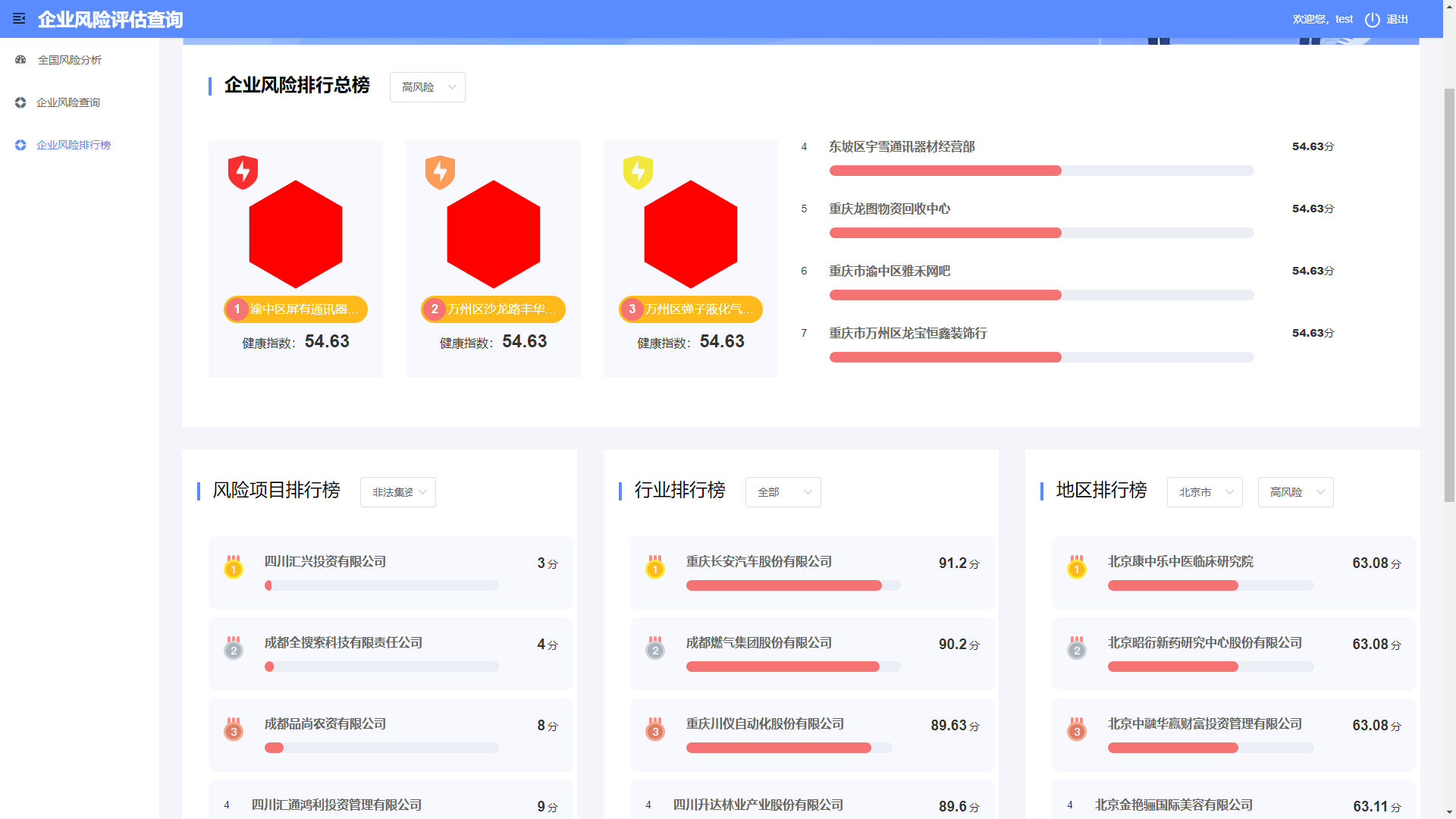Click progress bar under 北京康中乐中医临床研究院

tap(1211, 585)
